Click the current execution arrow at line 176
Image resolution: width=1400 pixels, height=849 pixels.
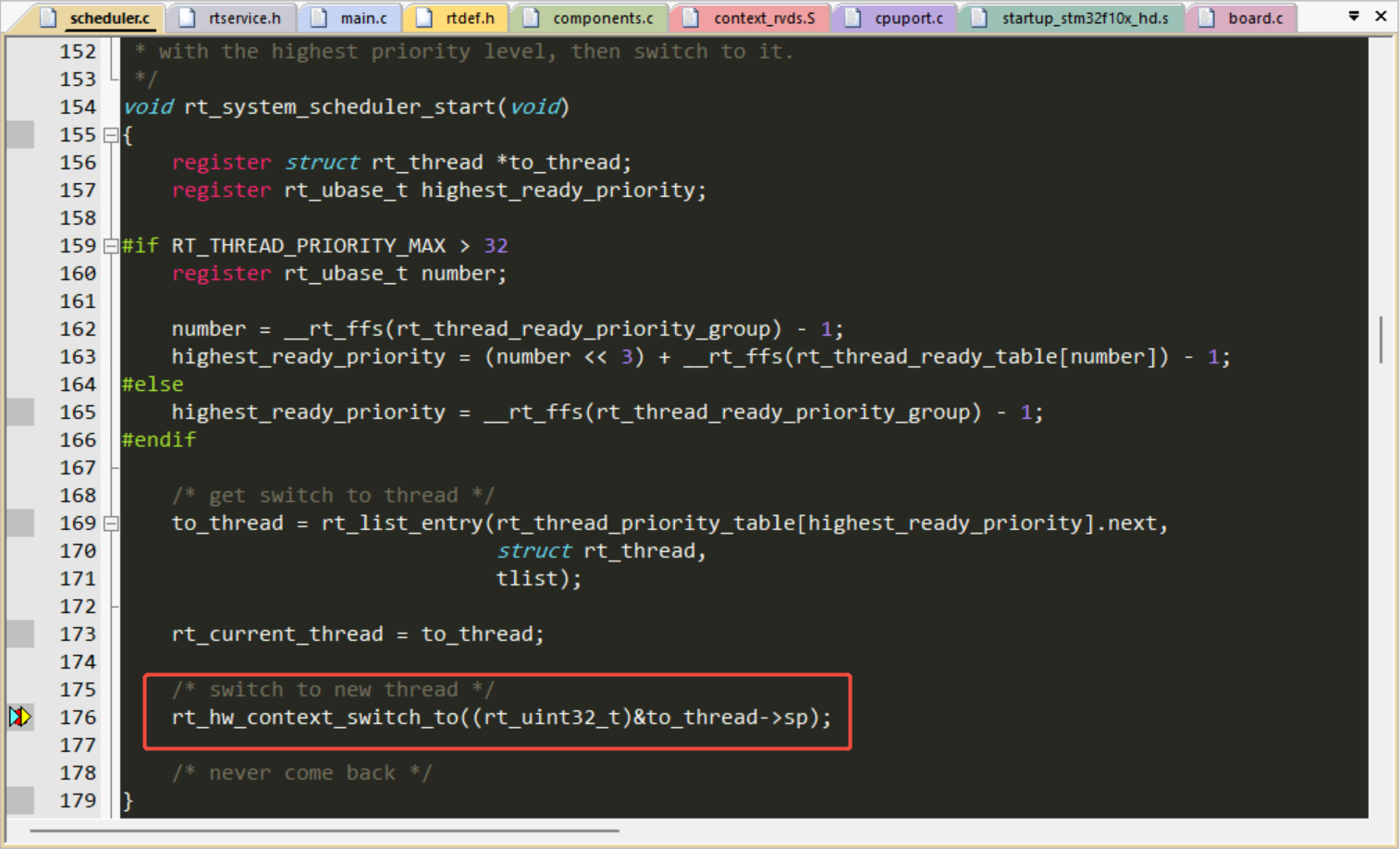pos(20,717)
